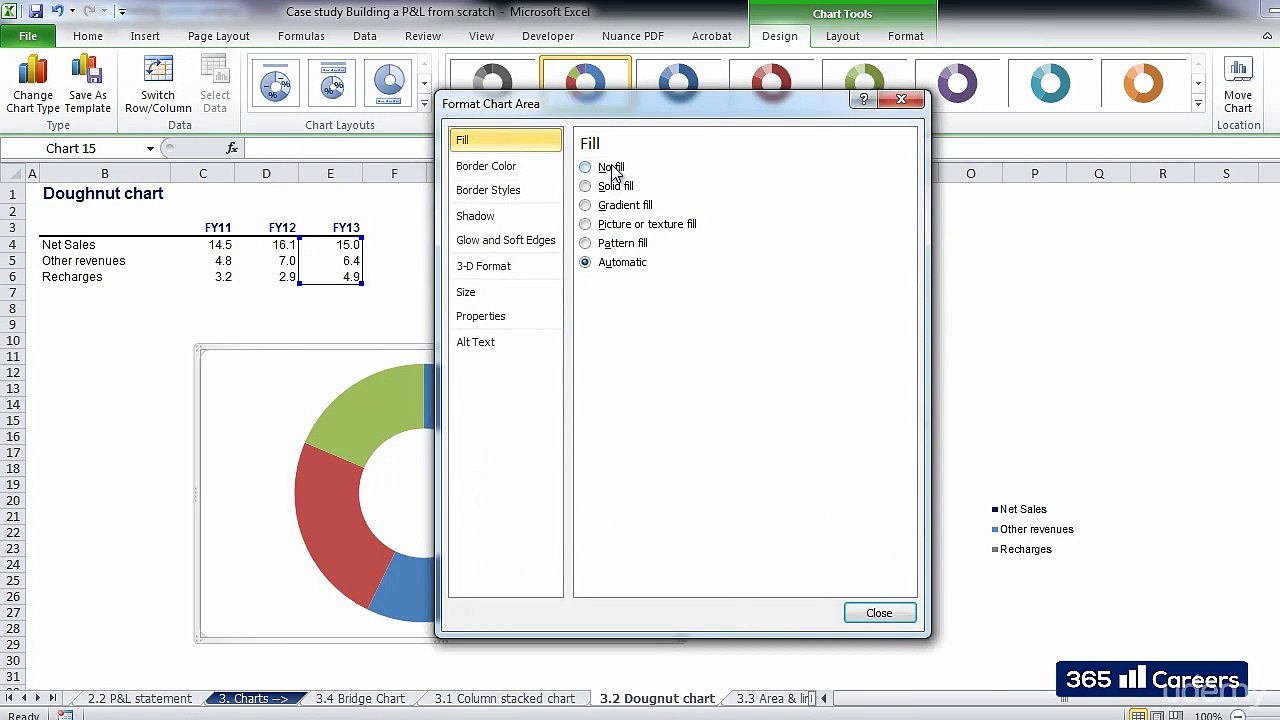Open the 3.4 Bridge Chart sheet tab
This screenshot has height=720, width=1280.
point(360,698)
